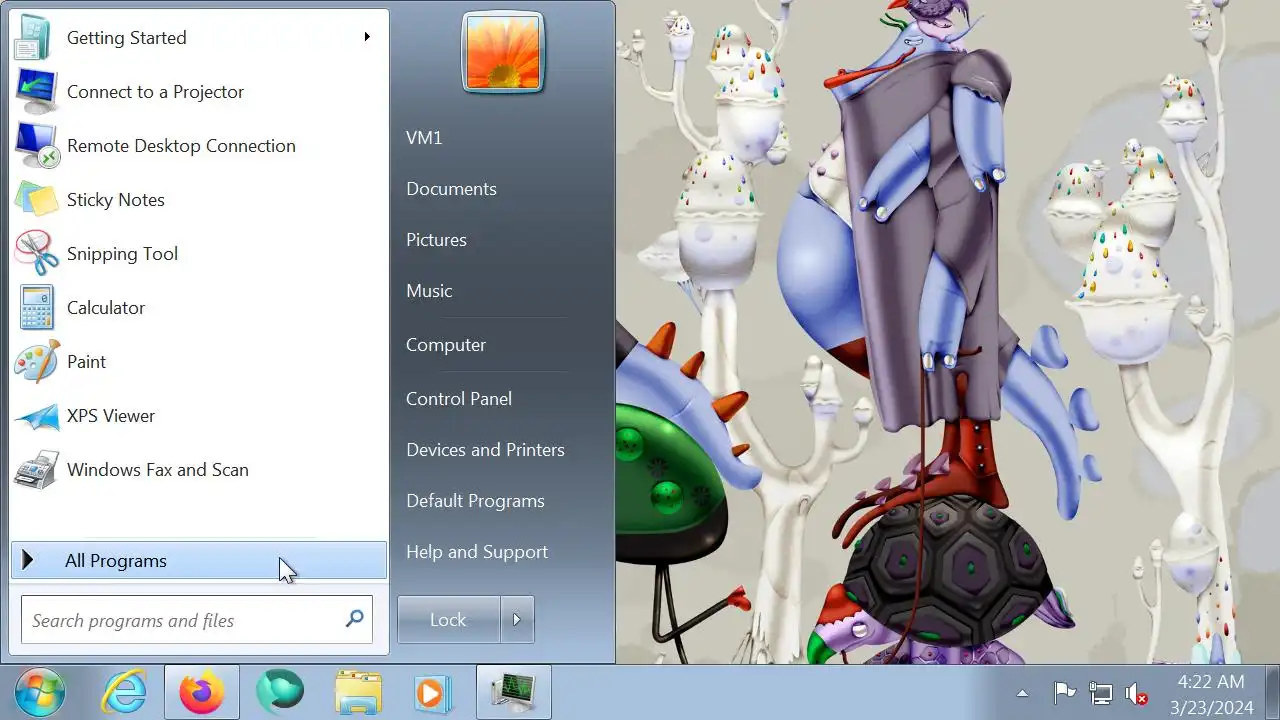Open Sticky Notes icon
This screenshot has height=720, width=1280.
tap(38, 200)
